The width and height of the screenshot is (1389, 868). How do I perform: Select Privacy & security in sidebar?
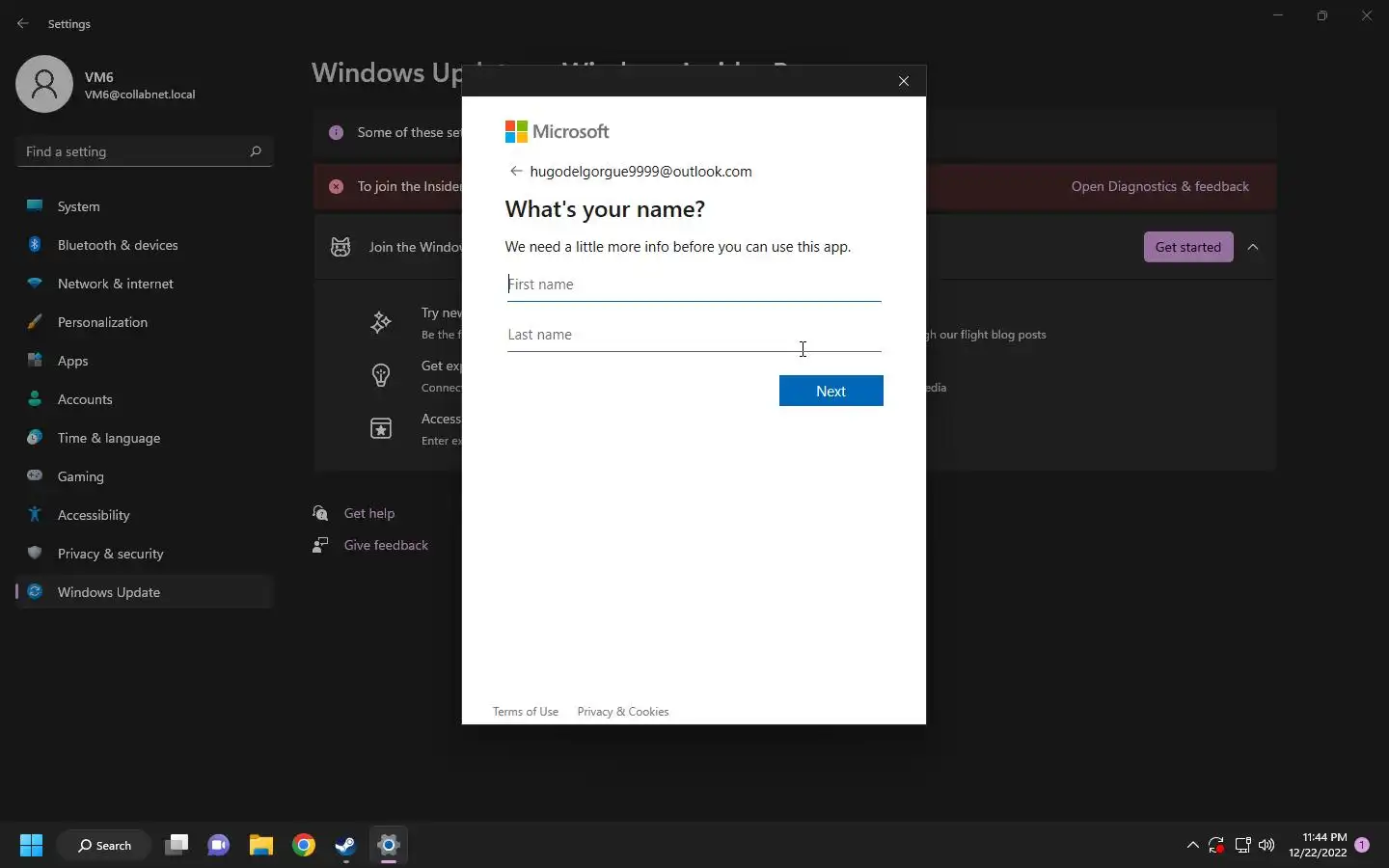145,554
